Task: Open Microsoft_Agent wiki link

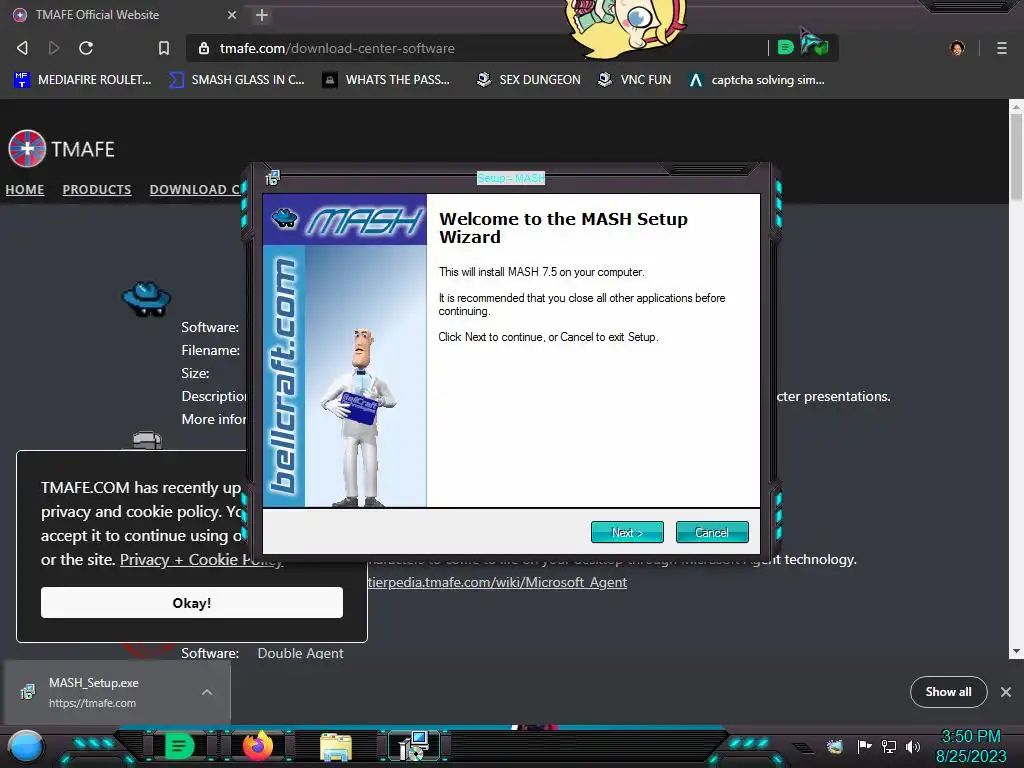Action: tap(497, 582)
